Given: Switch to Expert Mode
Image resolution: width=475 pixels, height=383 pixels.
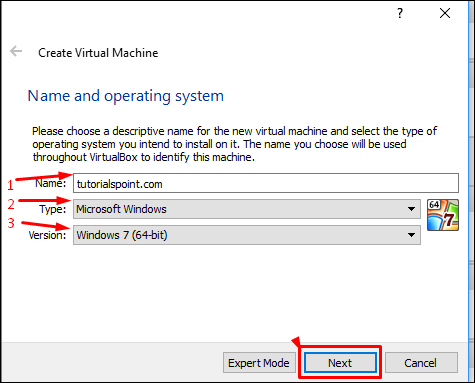Looking at the screenshot, I should (259, 363).
